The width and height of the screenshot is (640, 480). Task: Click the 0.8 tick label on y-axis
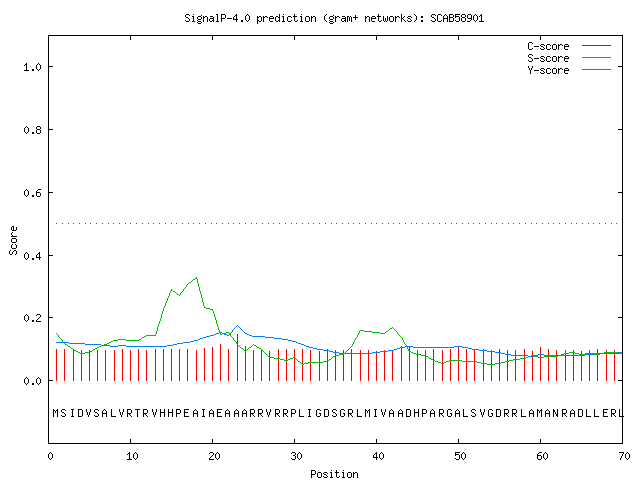point(32,130)
